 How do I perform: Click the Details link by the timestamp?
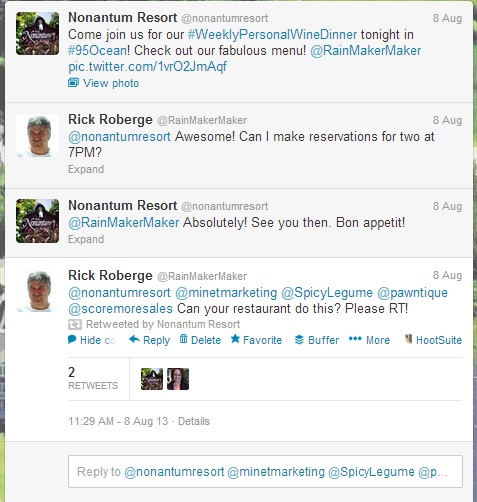pos(194,421)
